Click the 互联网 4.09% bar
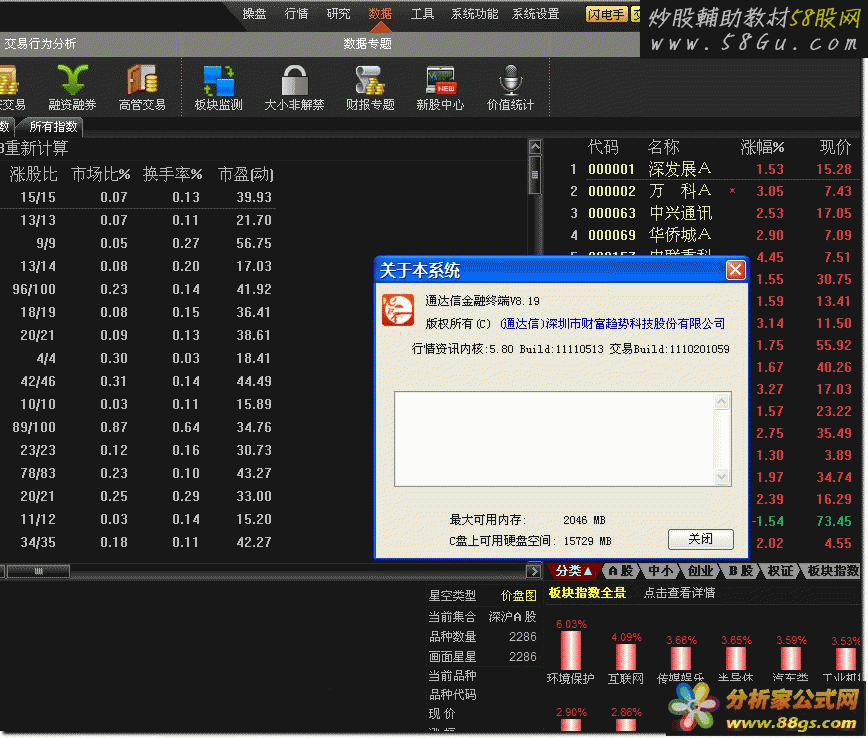Screen dimensions: 868x738 (x=626, y=657)
